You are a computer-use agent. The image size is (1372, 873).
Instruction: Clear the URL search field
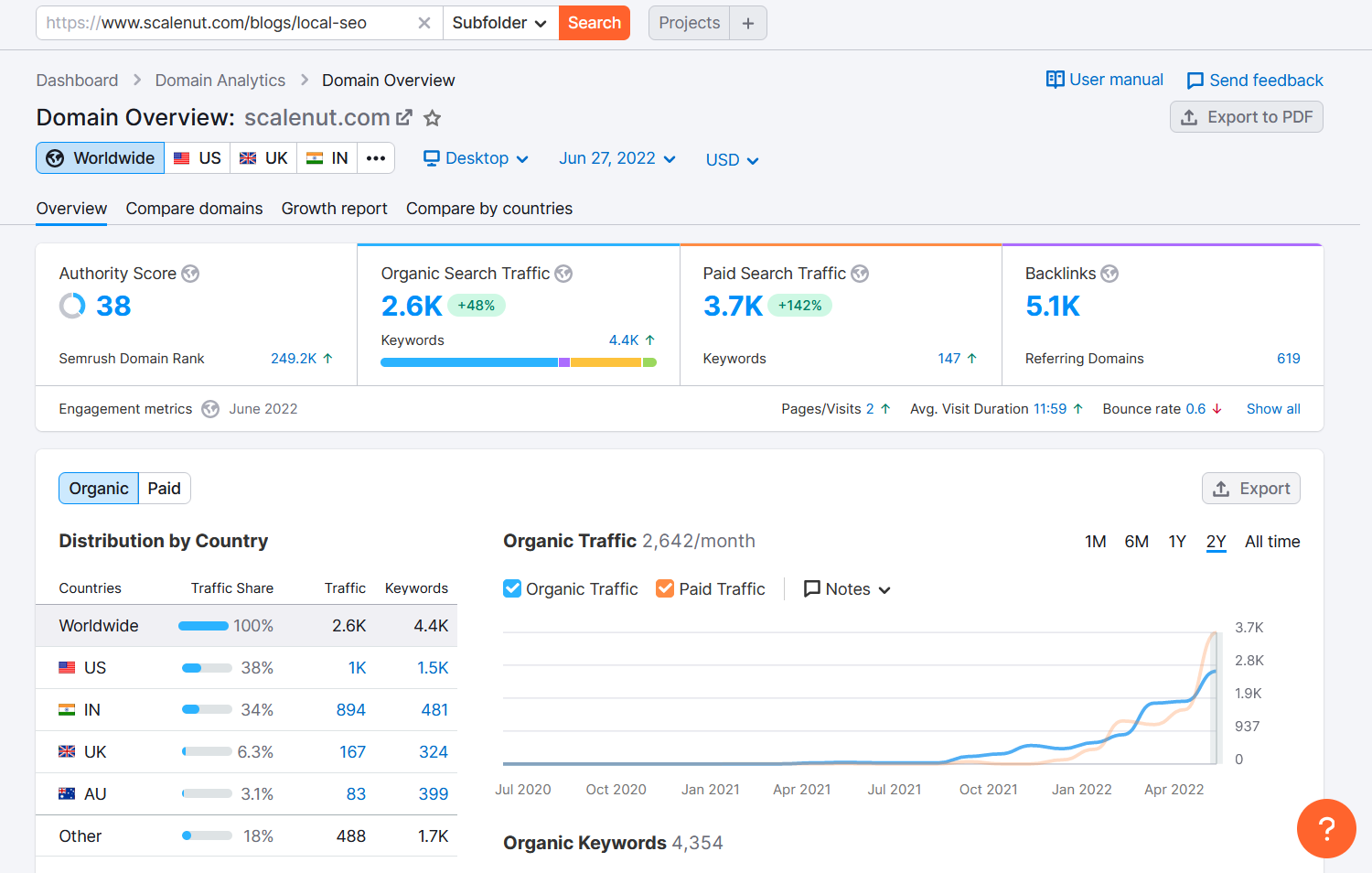pyautogui.click(x=424, y=23)
